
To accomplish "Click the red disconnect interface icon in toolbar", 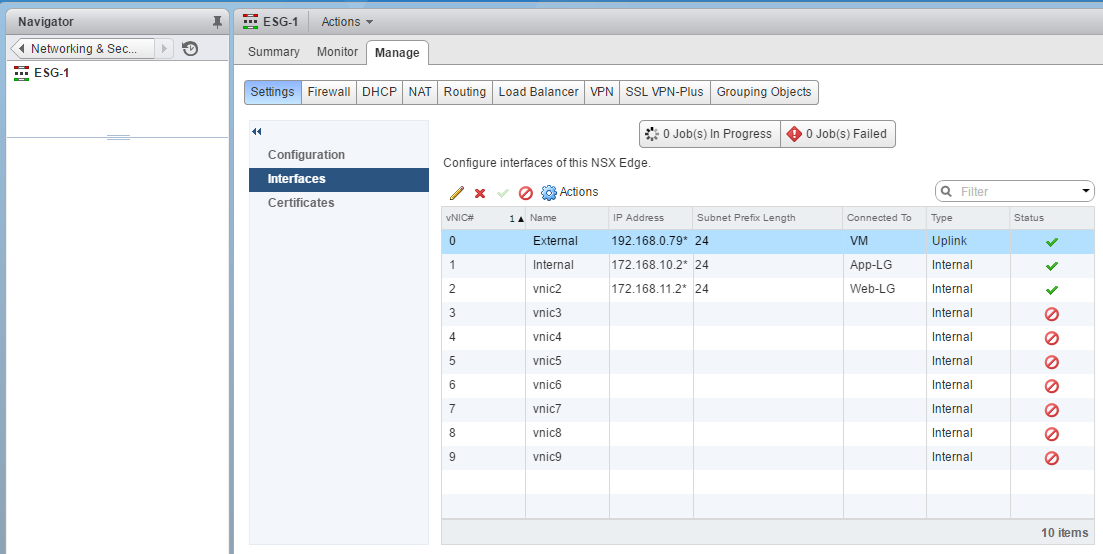I will pos(526,193).
